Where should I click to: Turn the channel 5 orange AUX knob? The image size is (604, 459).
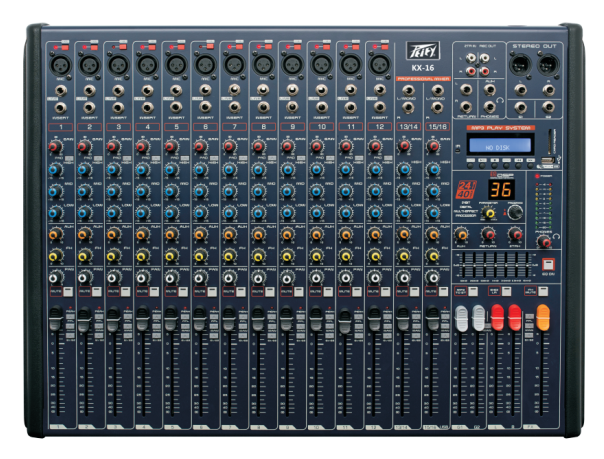coord(171,234)
